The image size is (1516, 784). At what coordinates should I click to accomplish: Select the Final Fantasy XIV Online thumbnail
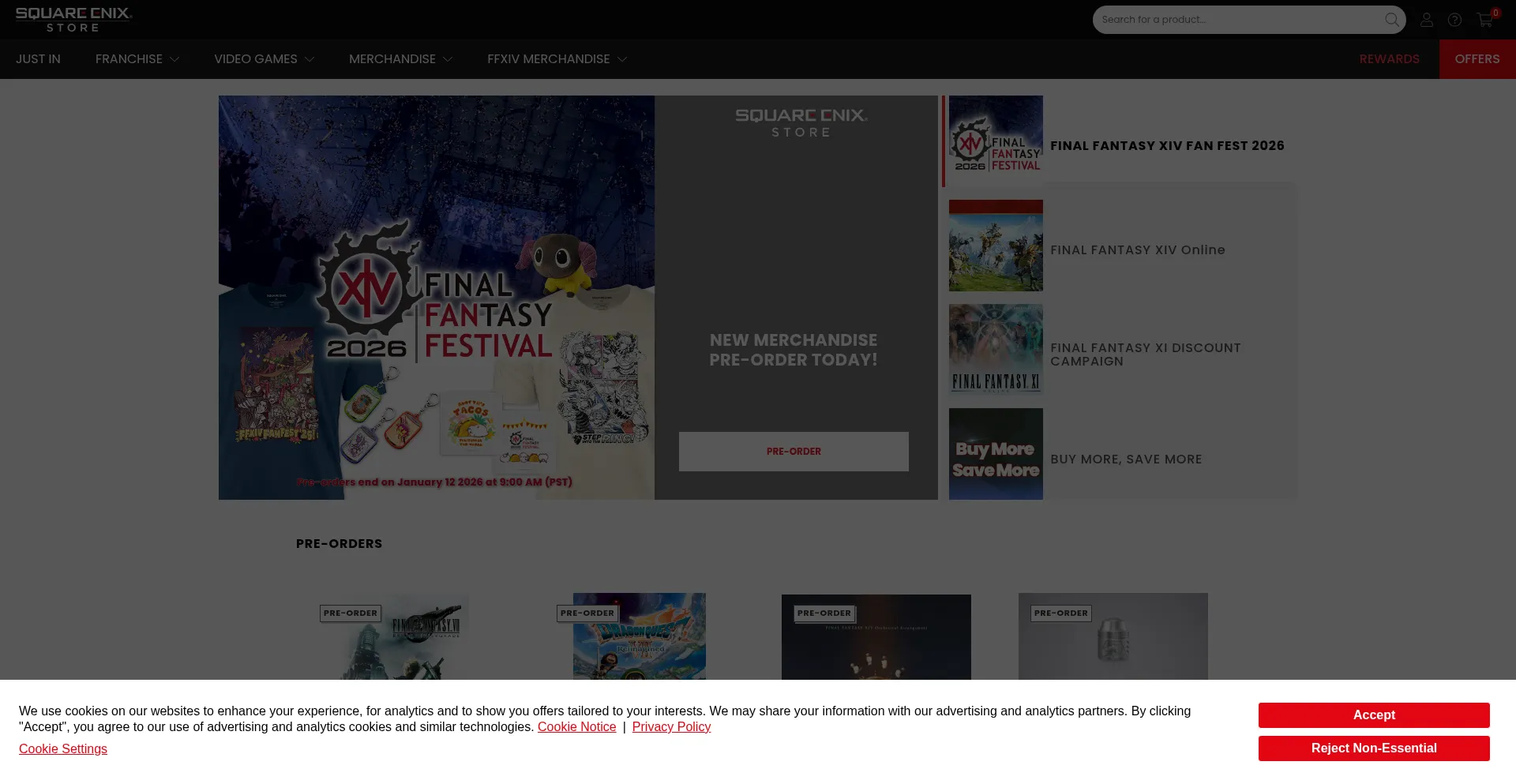coord(996,246)
